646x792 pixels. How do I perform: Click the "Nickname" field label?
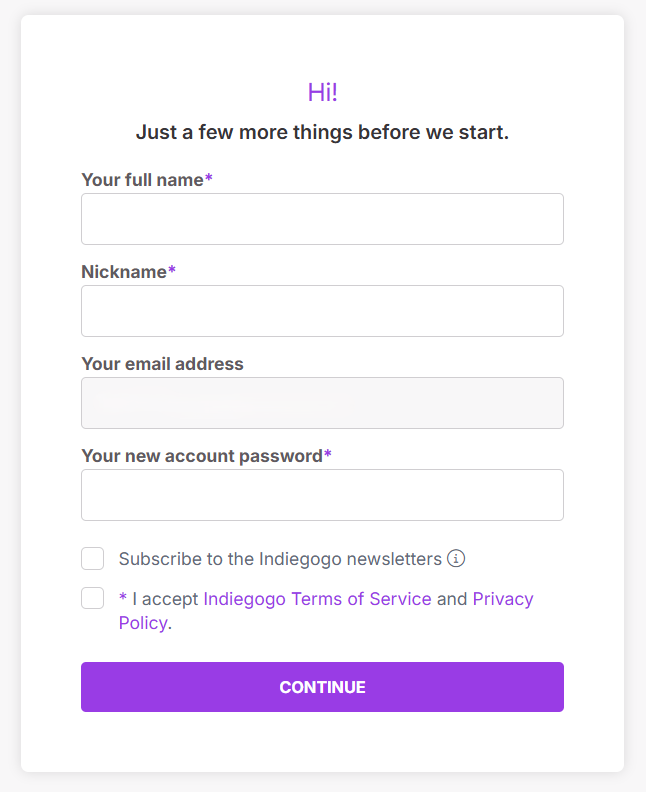pyautogui.click(x=124, y=272)
